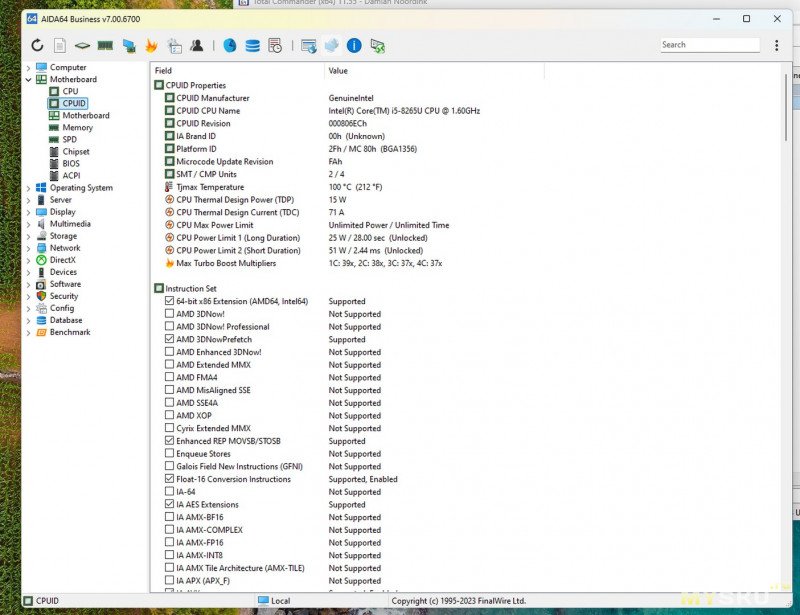The height and width of the screenshot is (615, 800).
Task: Toggle the IA AES Extensions checkbox
Action: point(169,504)
